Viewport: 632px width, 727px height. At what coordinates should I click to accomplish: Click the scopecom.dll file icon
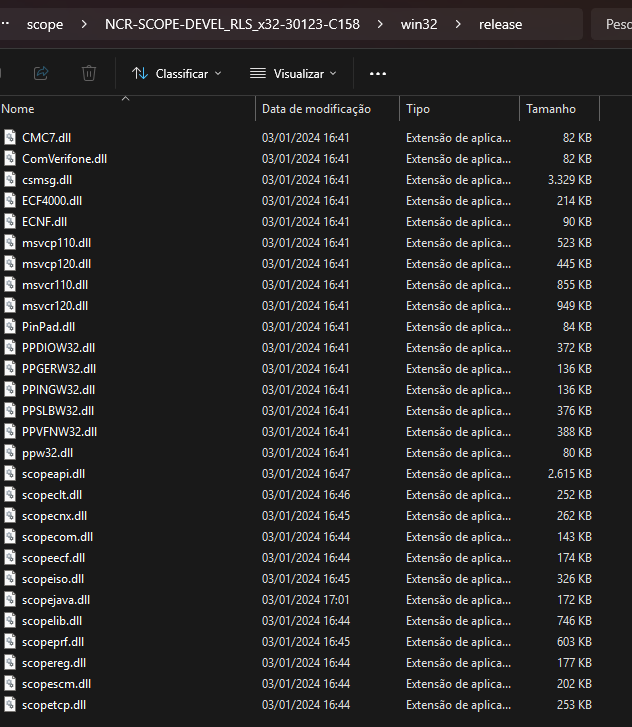tap(10, 537)
